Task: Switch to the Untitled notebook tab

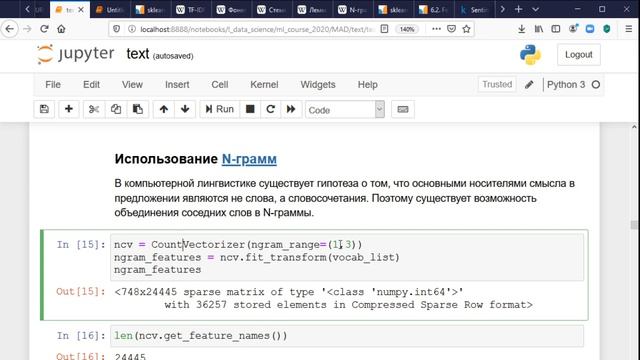Action: 110,9
